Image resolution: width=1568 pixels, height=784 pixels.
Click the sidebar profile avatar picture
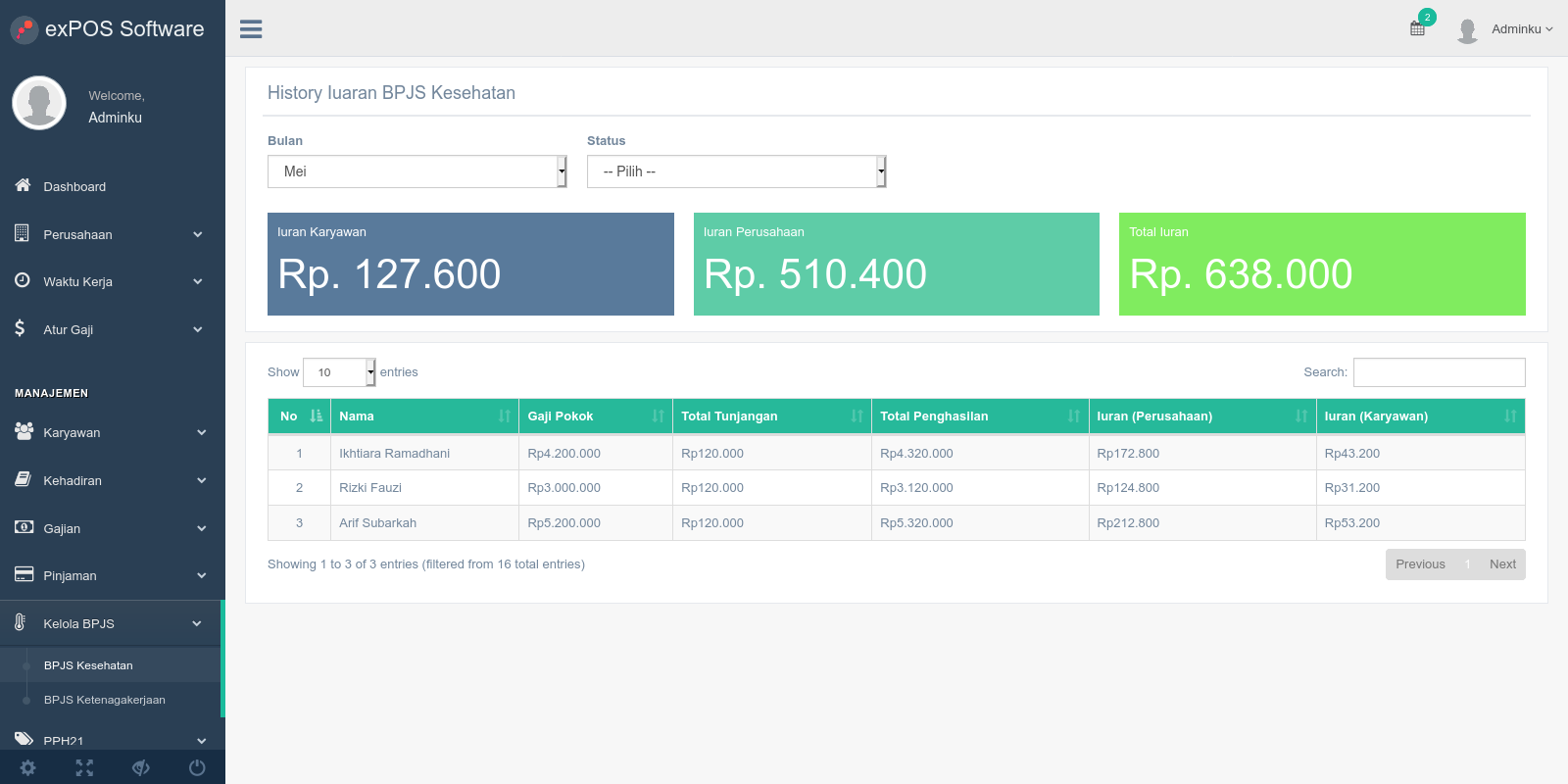pos(39,103)
